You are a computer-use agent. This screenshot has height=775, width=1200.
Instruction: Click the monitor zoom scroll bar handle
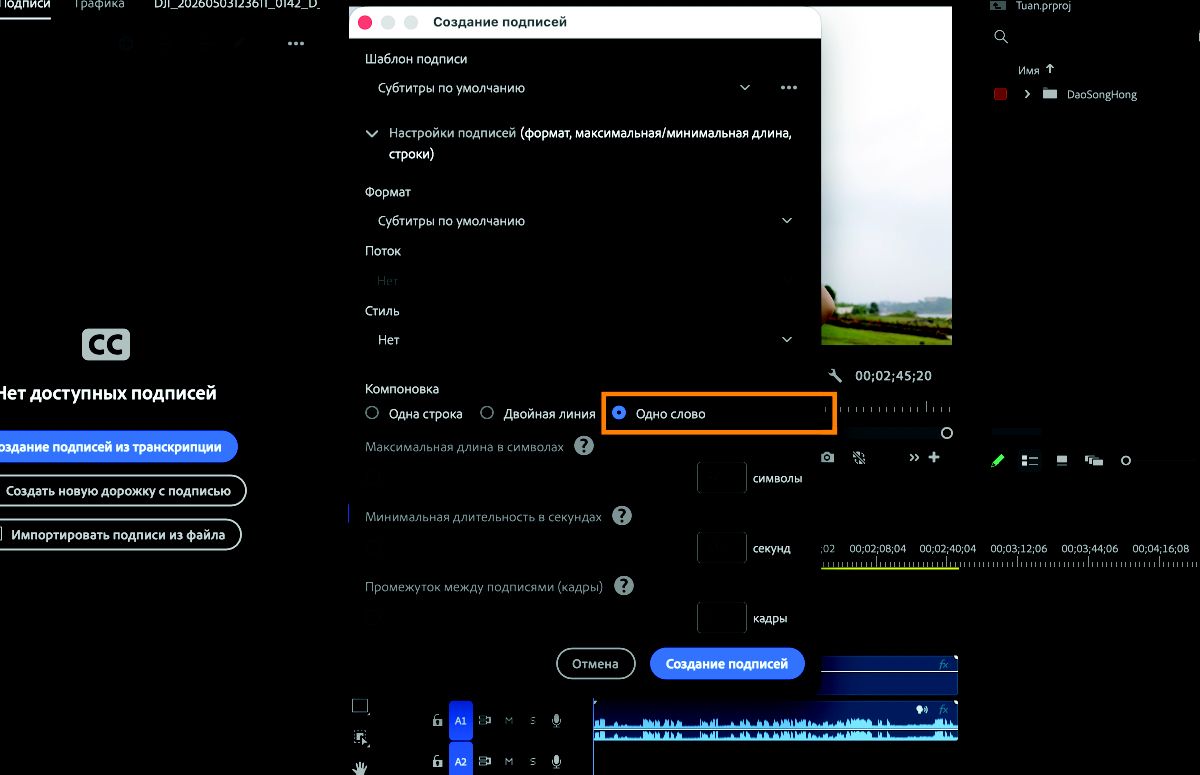point(946,433)
